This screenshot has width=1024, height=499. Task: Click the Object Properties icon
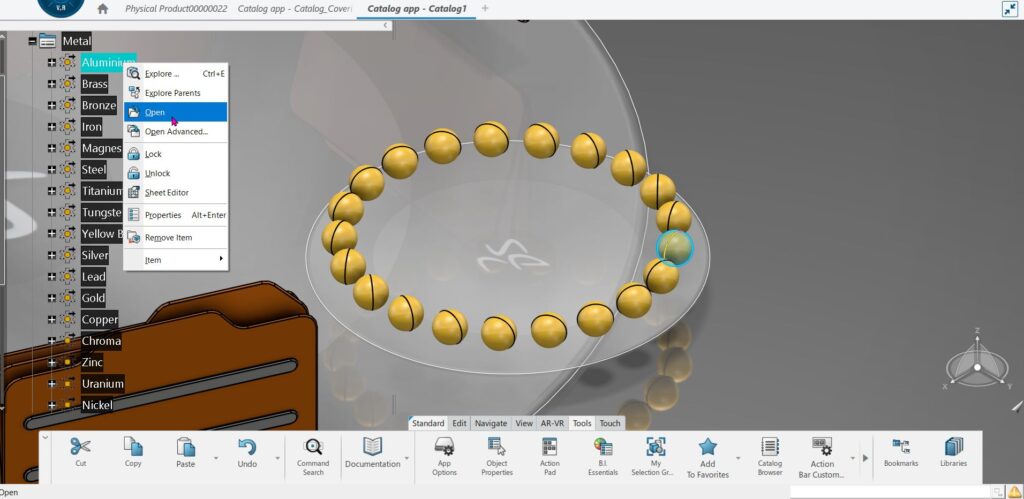click(496, 448)
